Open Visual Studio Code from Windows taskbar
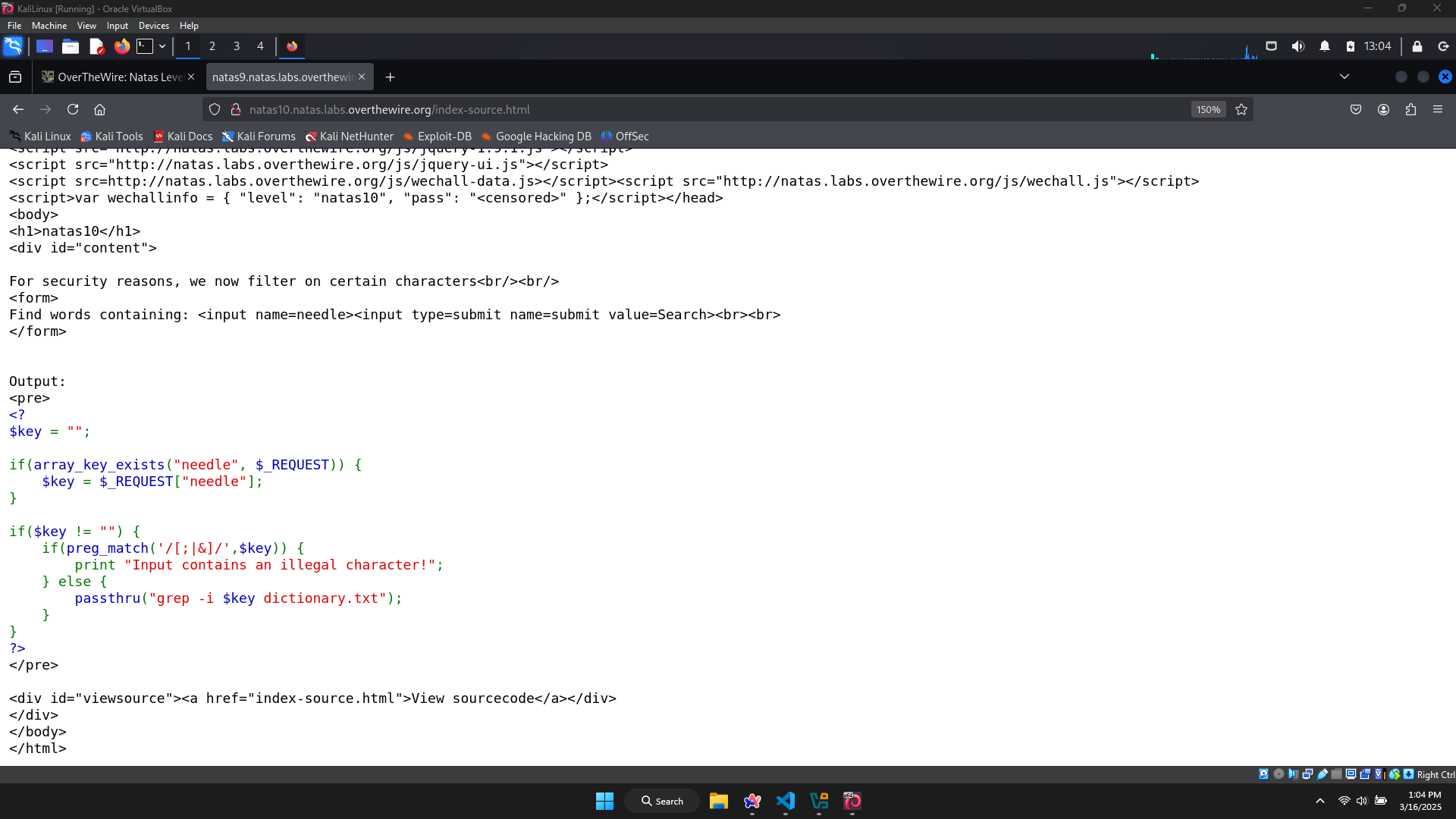The height and width of the screenshot is (819, 1456). (786, 801)
